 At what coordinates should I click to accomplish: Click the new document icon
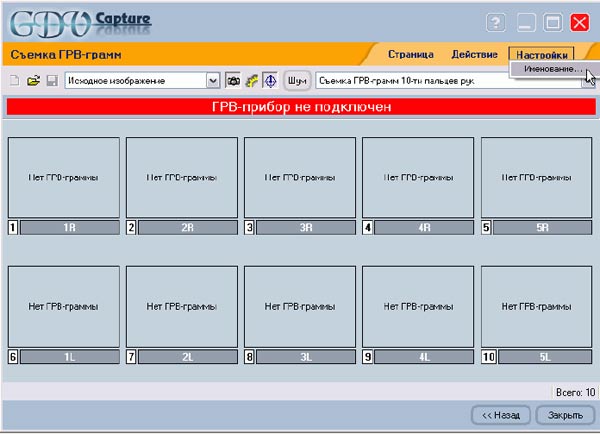coord(15,80)
